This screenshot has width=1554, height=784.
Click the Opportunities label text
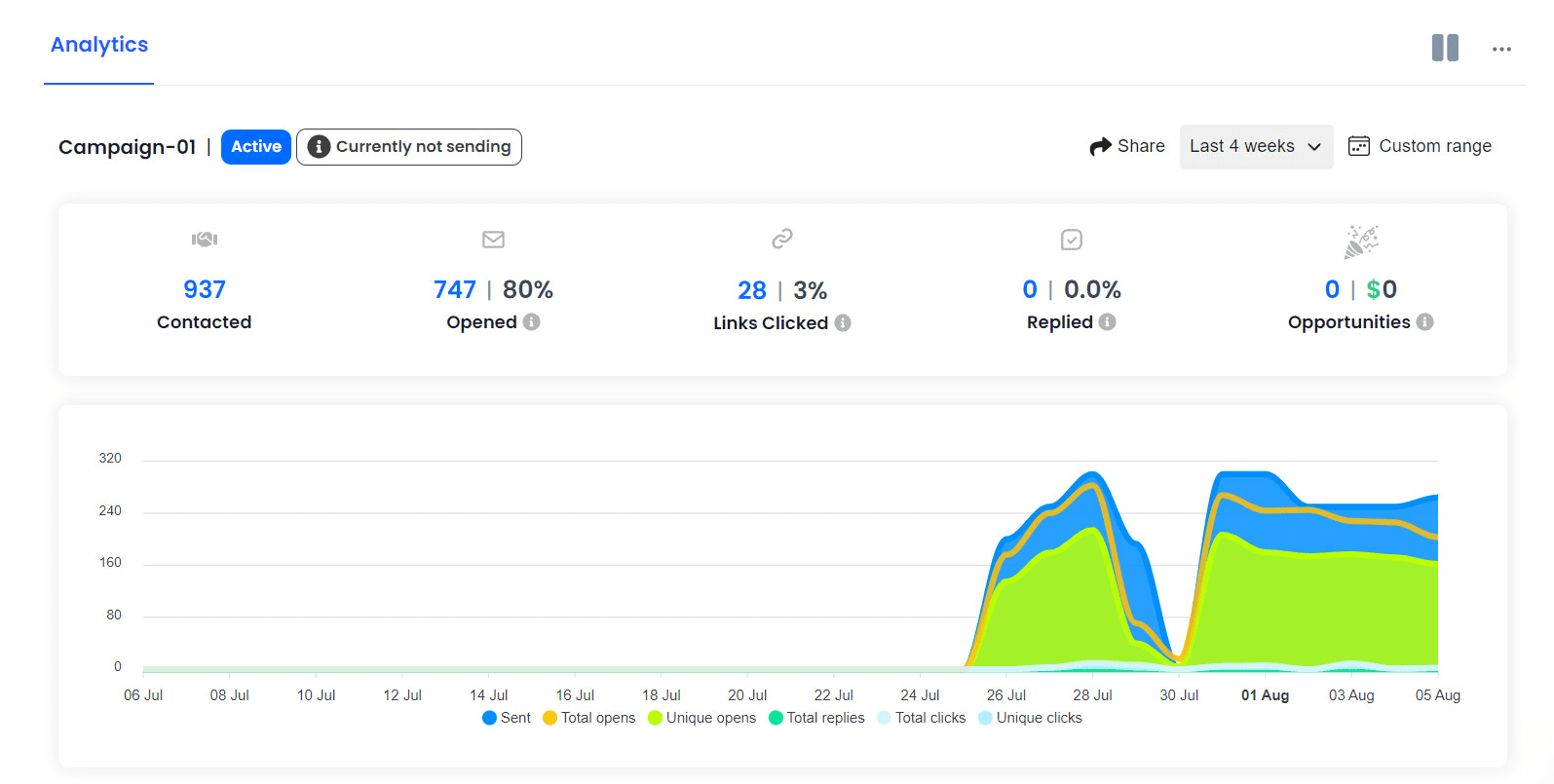(x=1349, y=322)
